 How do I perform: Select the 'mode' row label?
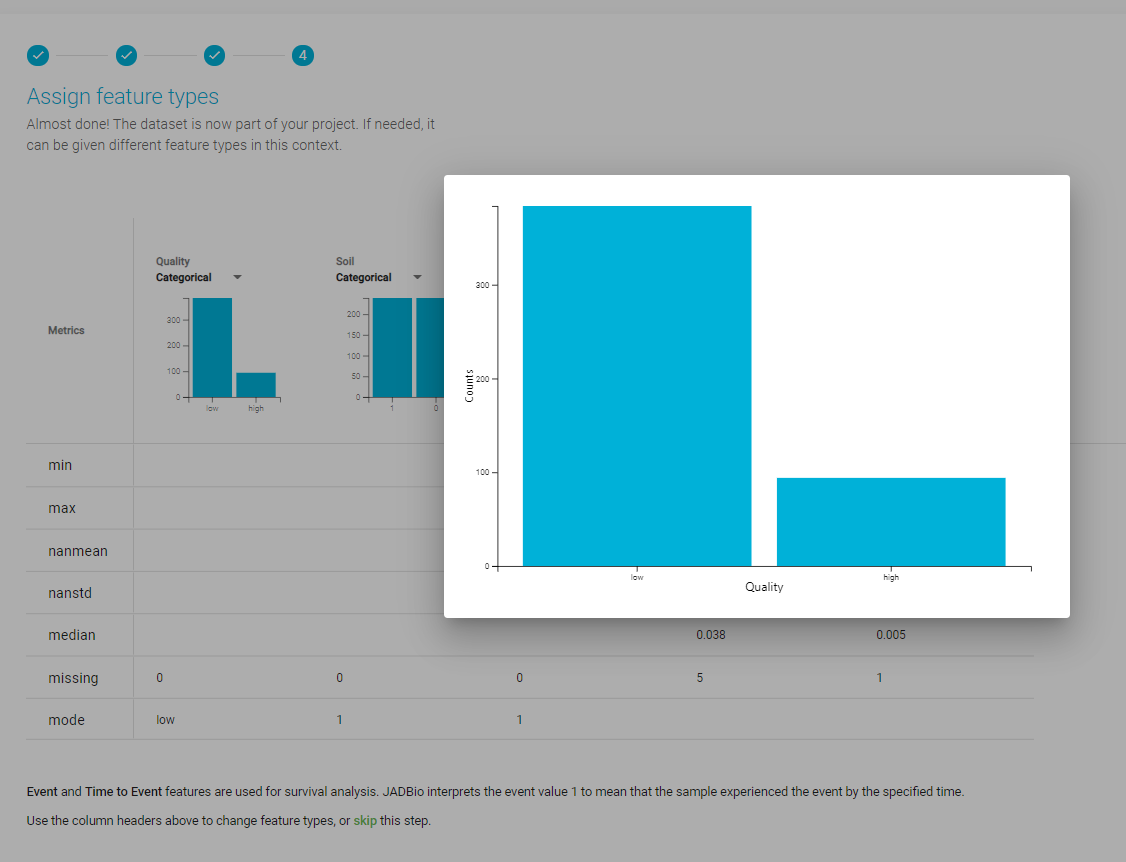coord(66,720)
